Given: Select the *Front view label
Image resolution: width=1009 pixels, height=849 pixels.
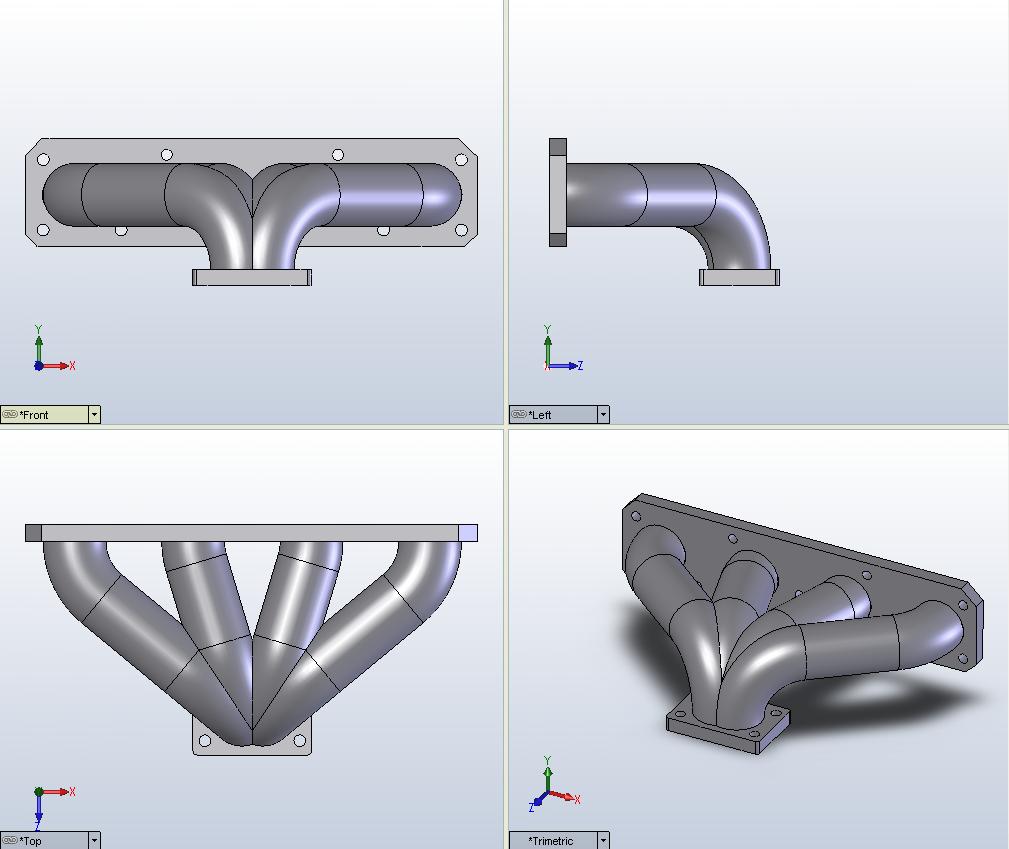Looking at the screenshot, I should pyautogui.click(x=34, y=415).
